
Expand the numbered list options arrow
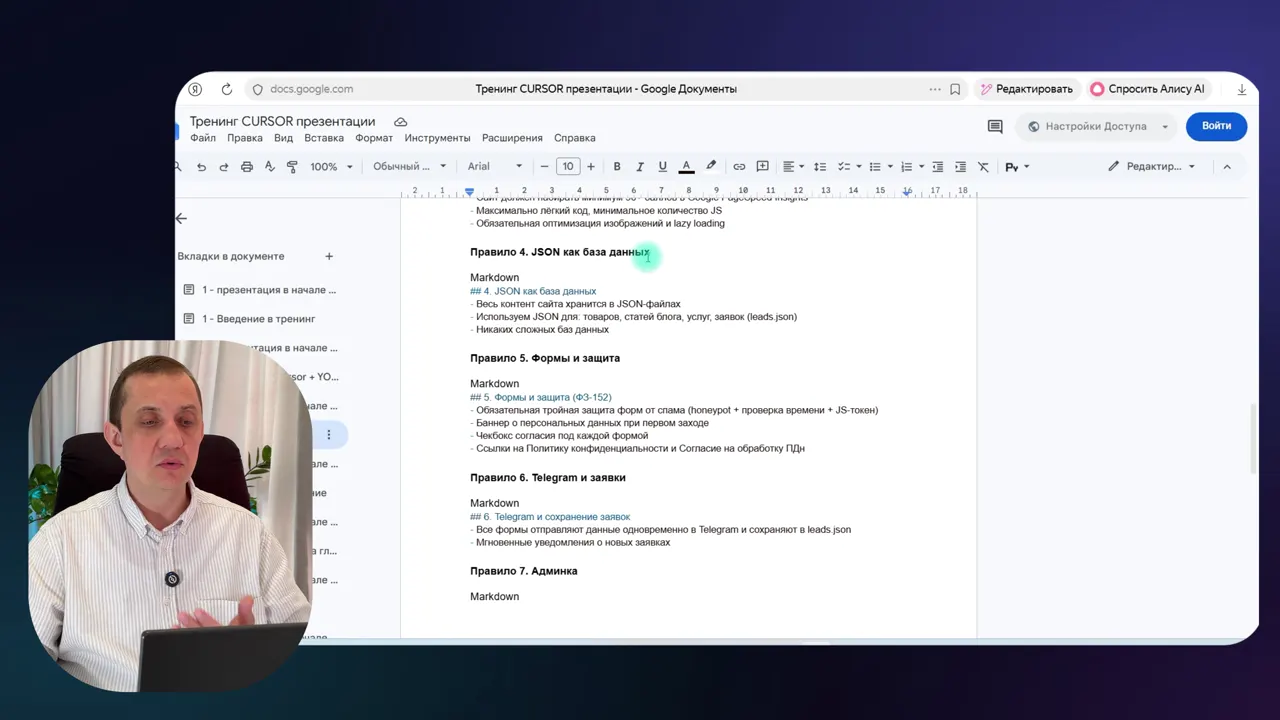(x=921, y=167)
